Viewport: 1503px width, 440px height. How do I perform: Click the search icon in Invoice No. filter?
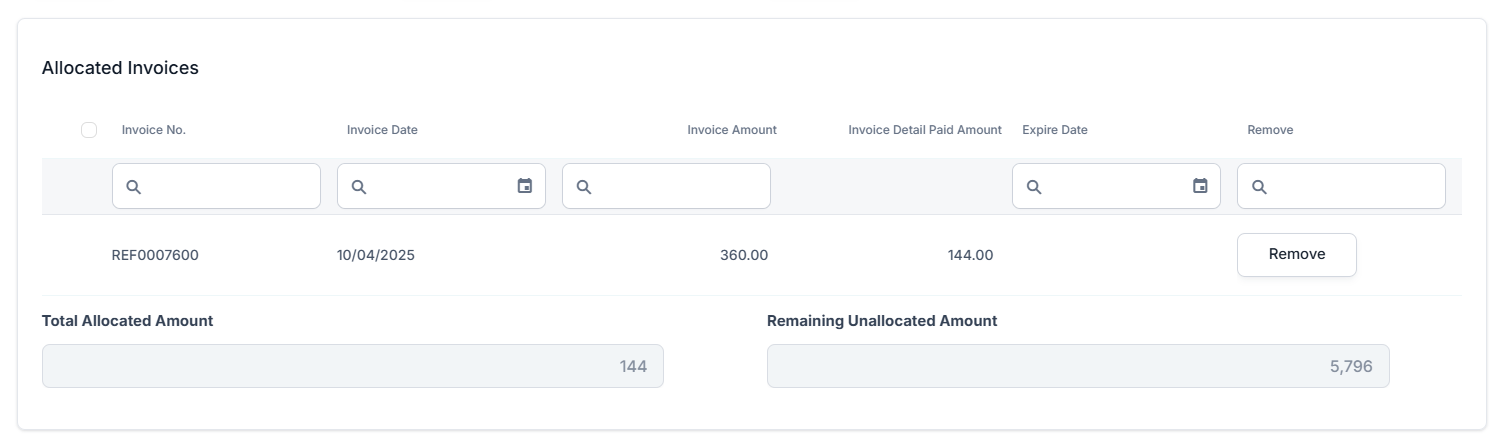pos(134,187)
